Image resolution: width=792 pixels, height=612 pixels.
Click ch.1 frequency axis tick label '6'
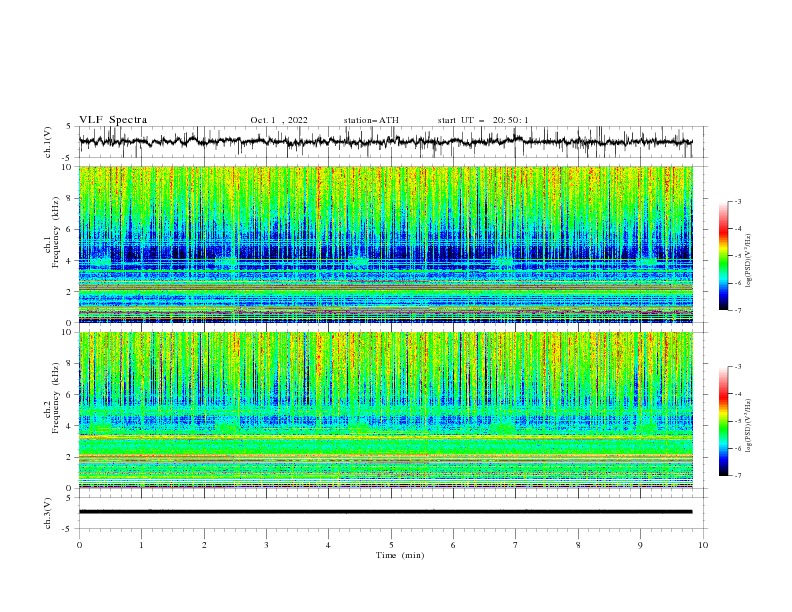click(x=70, y=230)
